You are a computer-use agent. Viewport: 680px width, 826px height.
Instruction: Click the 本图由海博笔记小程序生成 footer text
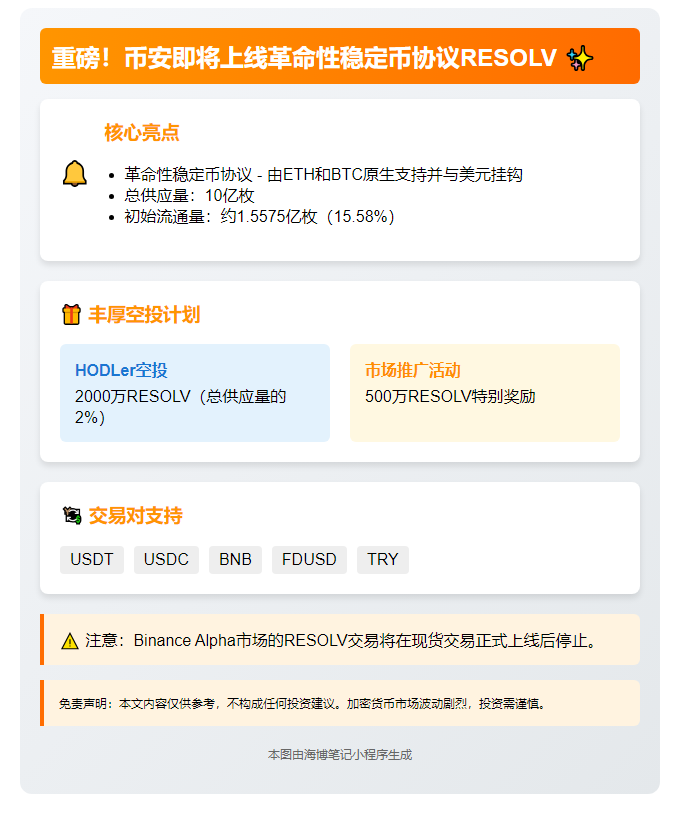point(340,755)
